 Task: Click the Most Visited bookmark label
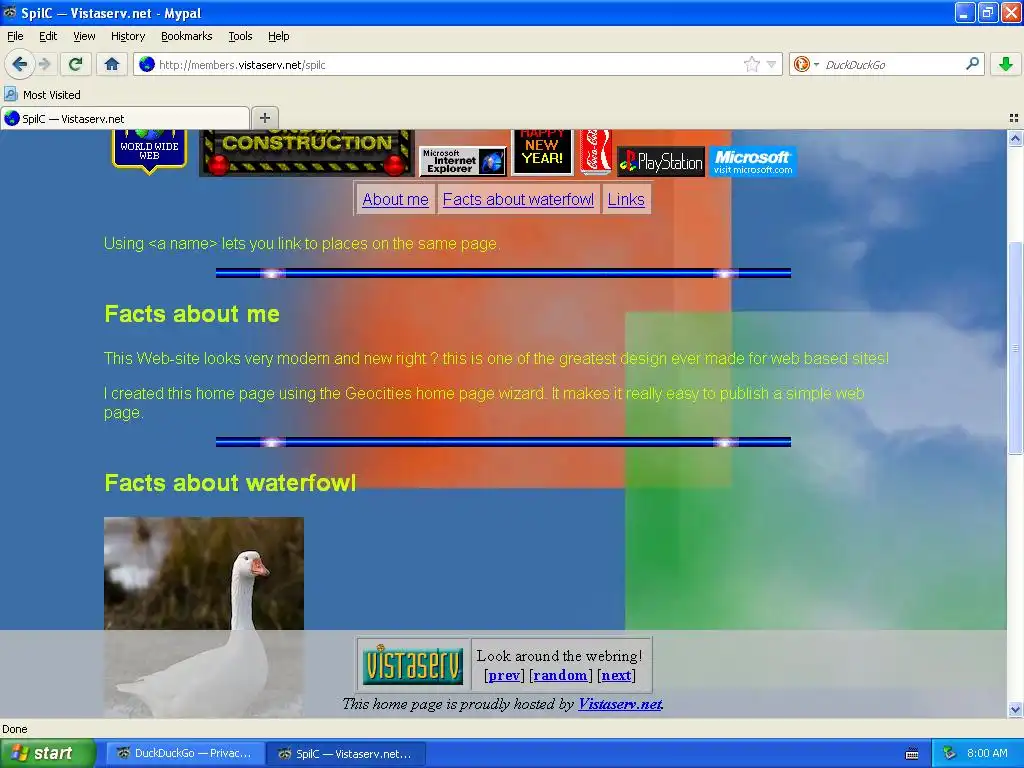(x=52, y=95)
